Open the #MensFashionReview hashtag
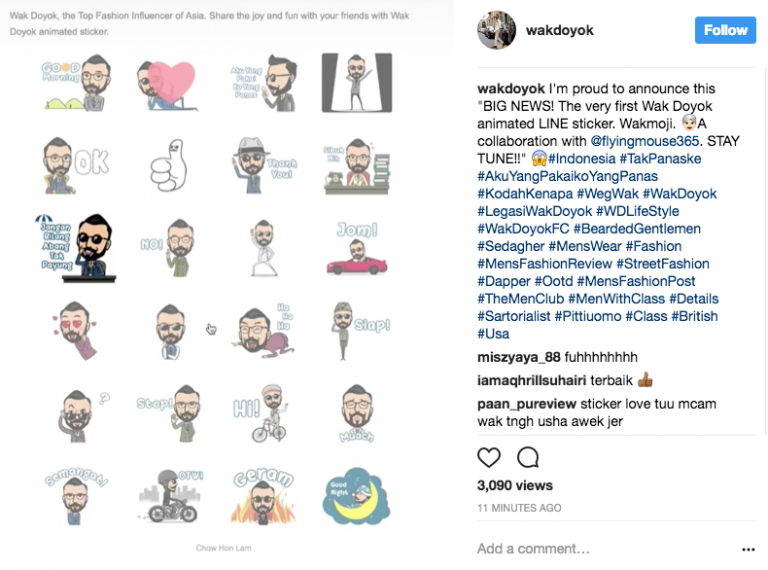This screenshot has height=570, width=768. [x=545, y=264]
